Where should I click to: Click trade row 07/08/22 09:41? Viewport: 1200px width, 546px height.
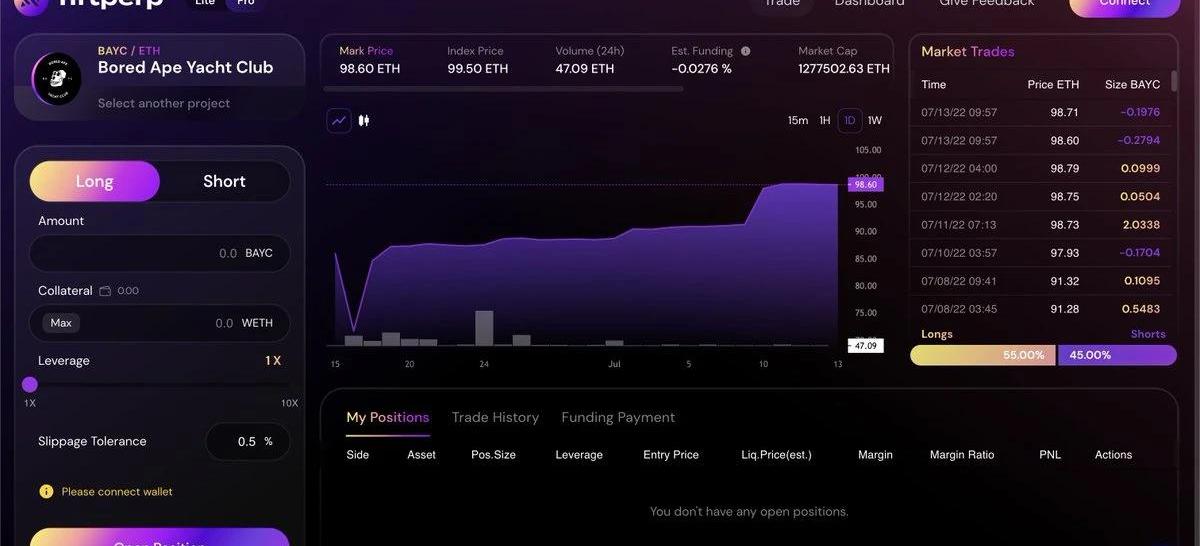(x=1043, y=281)
